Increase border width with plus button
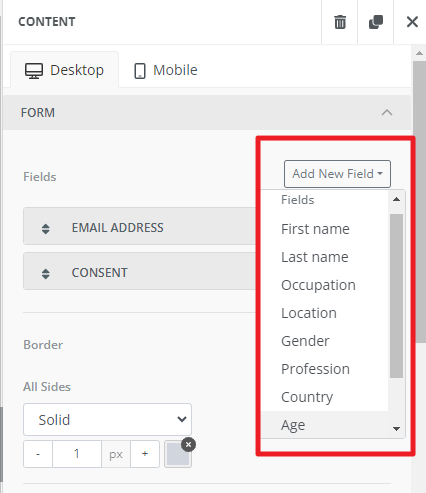Screen dimensions: 426x493 click(x=145, y=454)
